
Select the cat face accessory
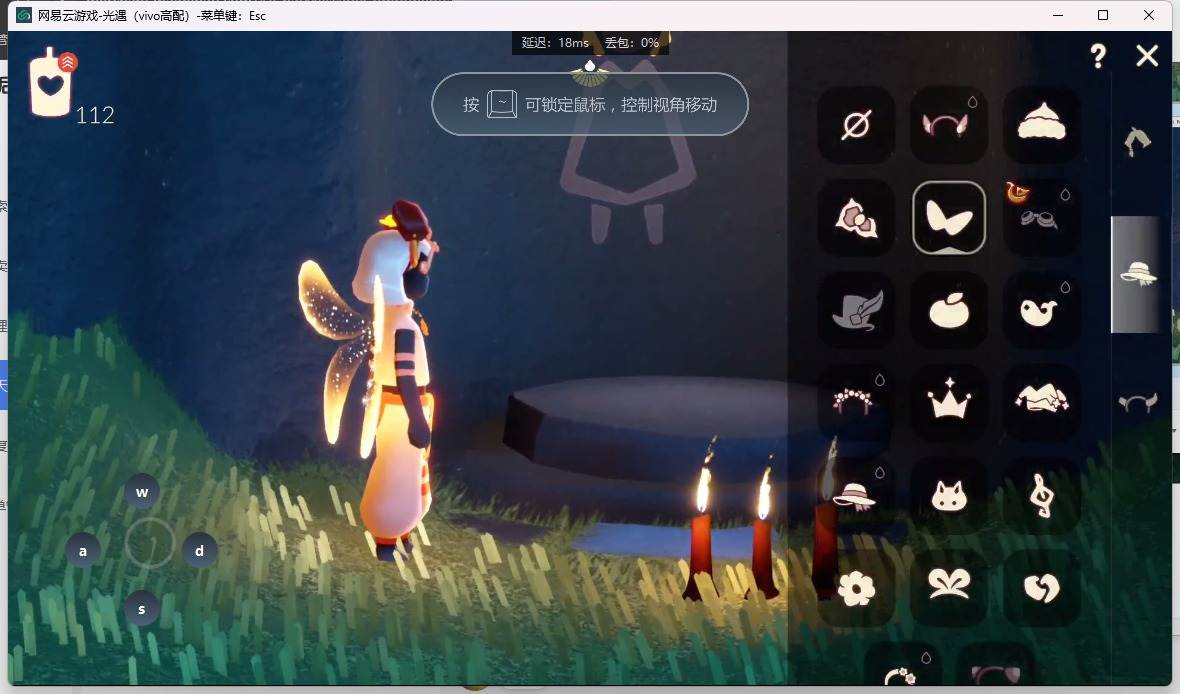[949, 495]
